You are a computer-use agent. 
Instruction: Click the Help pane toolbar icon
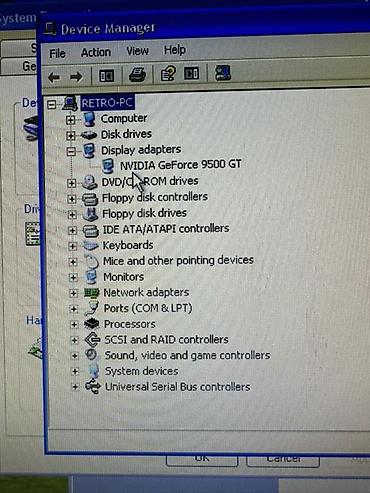pyautogui.click(x=192, y=73)
